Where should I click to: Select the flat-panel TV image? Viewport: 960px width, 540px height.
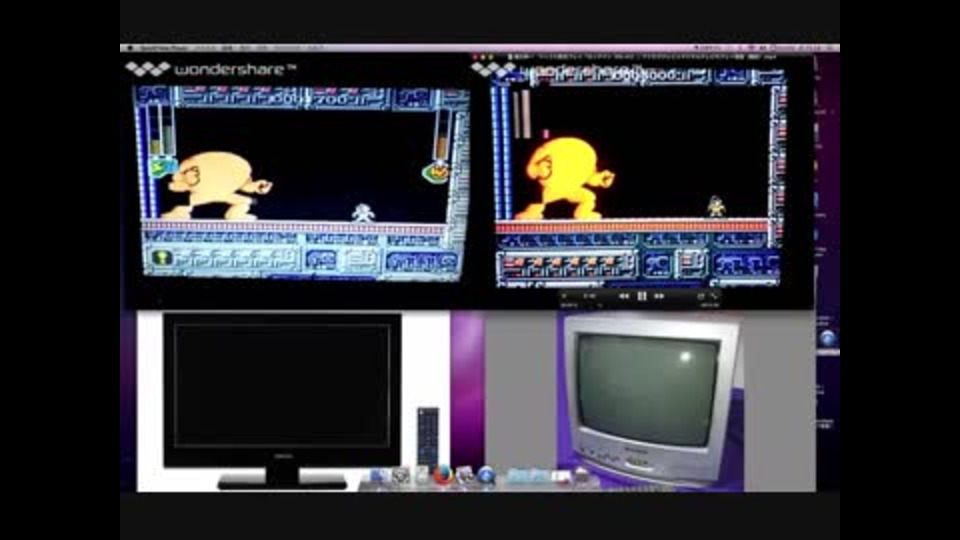282,401
